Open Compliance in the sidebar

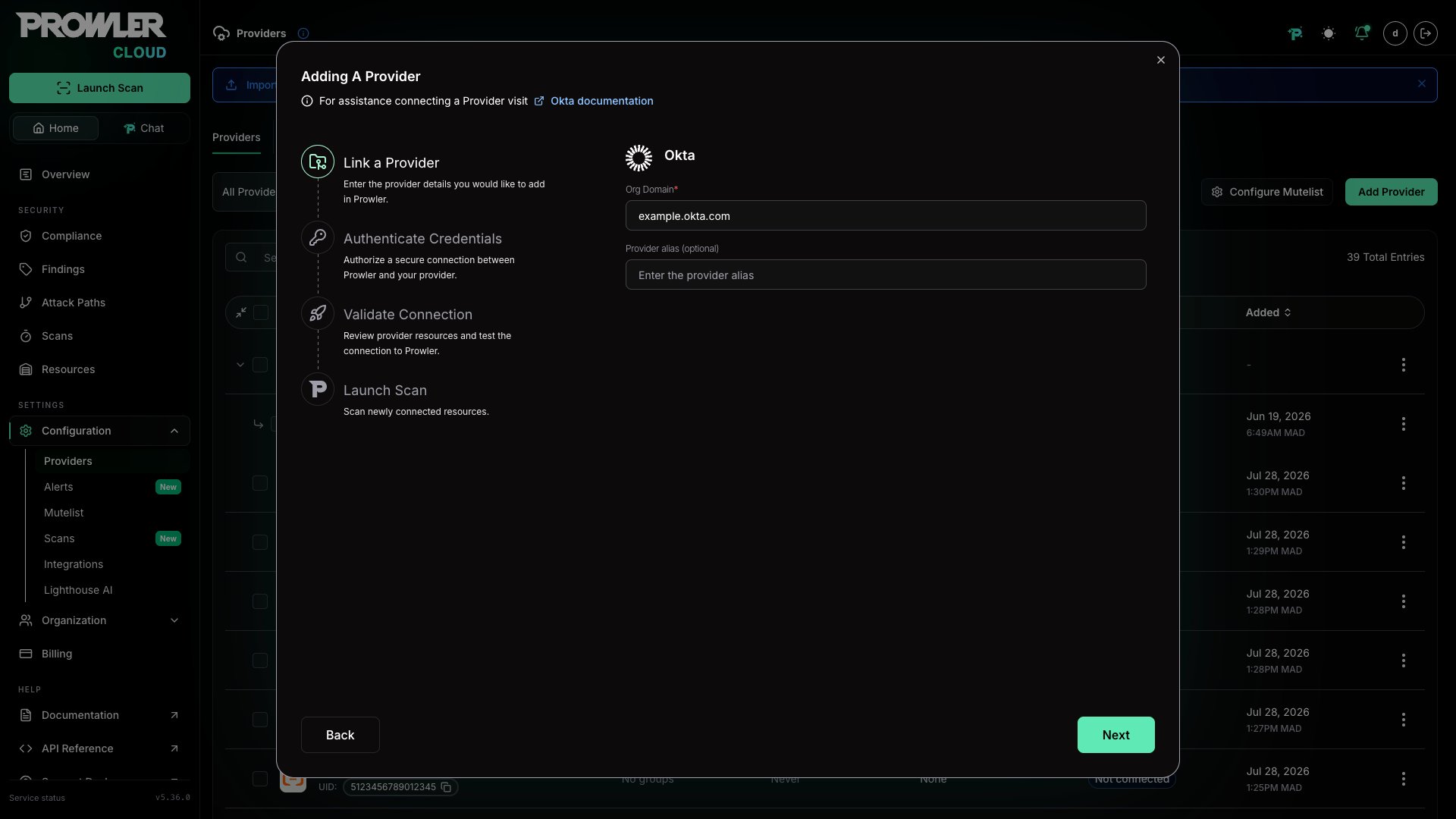click(x=99, y=236)
